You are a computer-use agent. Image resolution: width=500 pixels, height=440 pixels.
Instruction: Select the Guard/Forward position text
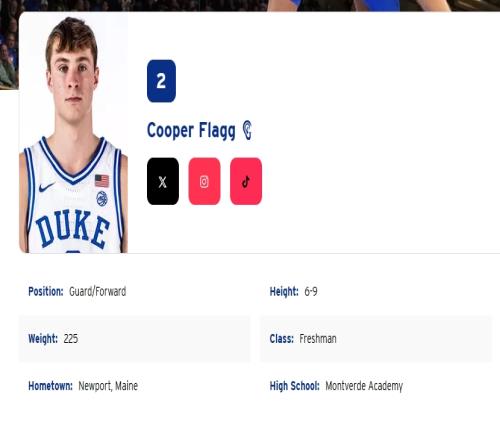[98, 291]
